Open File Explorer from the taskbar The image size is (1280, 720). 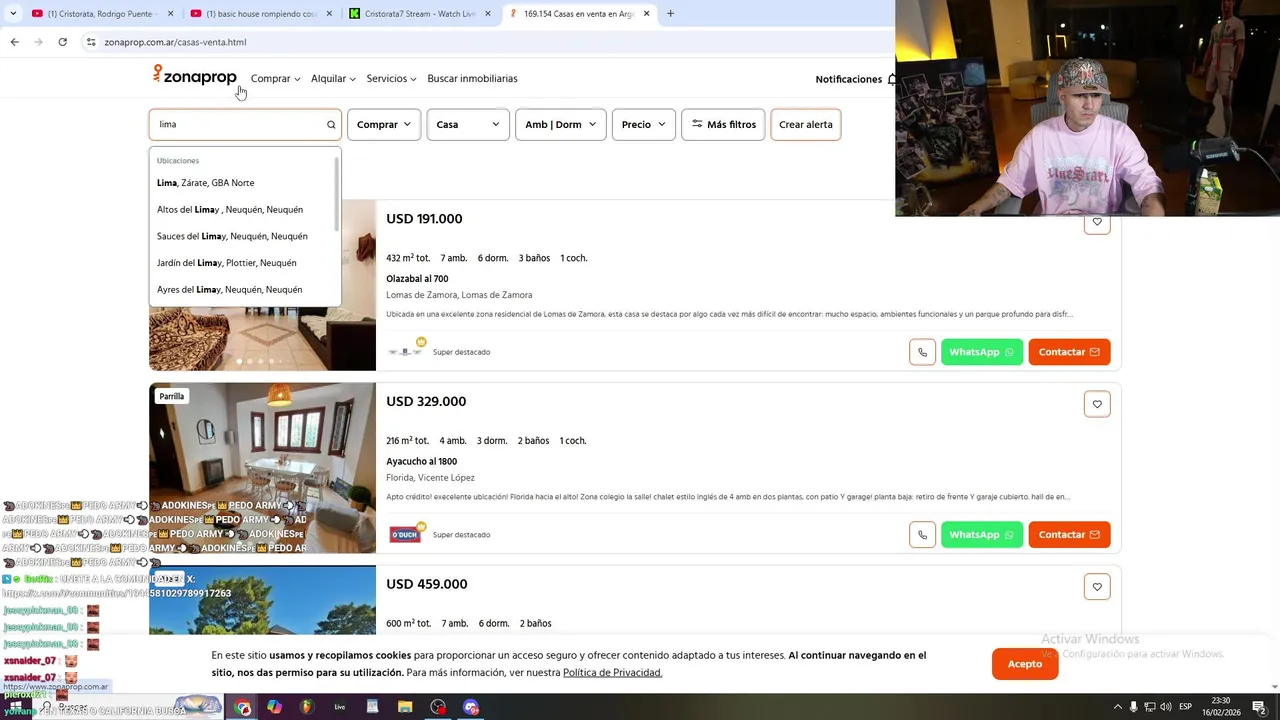pos(405,707)
